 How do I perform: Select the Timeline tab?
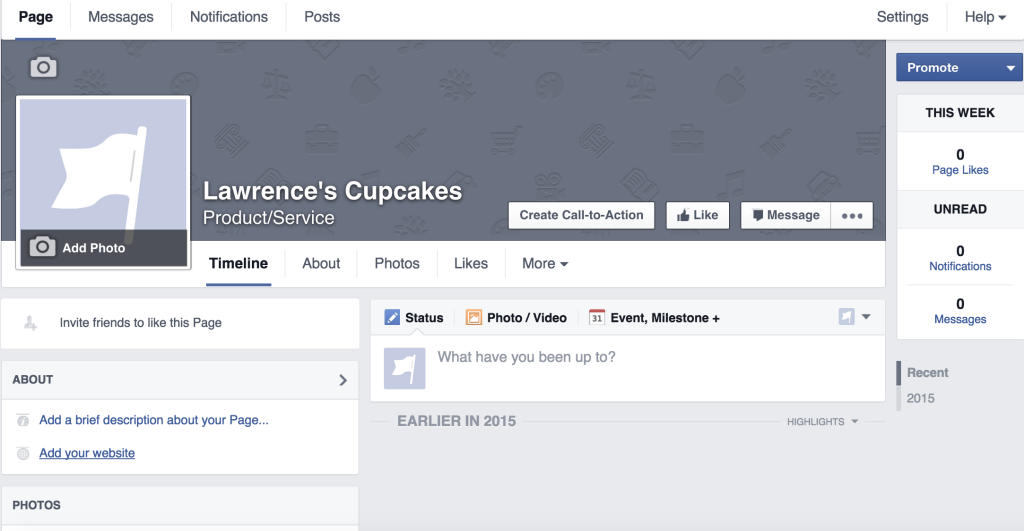point(238,263)
